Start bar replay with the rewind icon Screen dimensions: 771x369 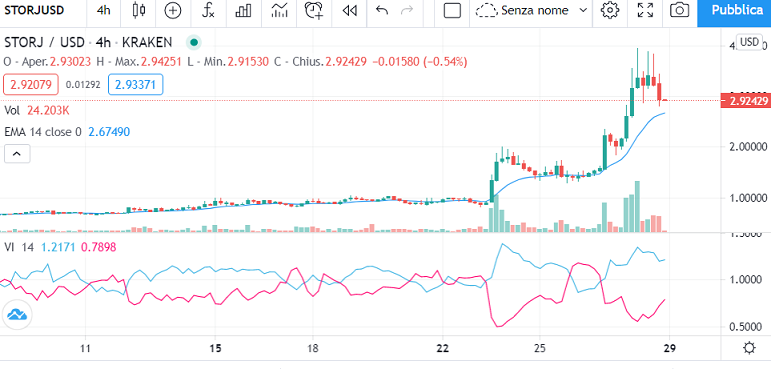tap(349, 10)
